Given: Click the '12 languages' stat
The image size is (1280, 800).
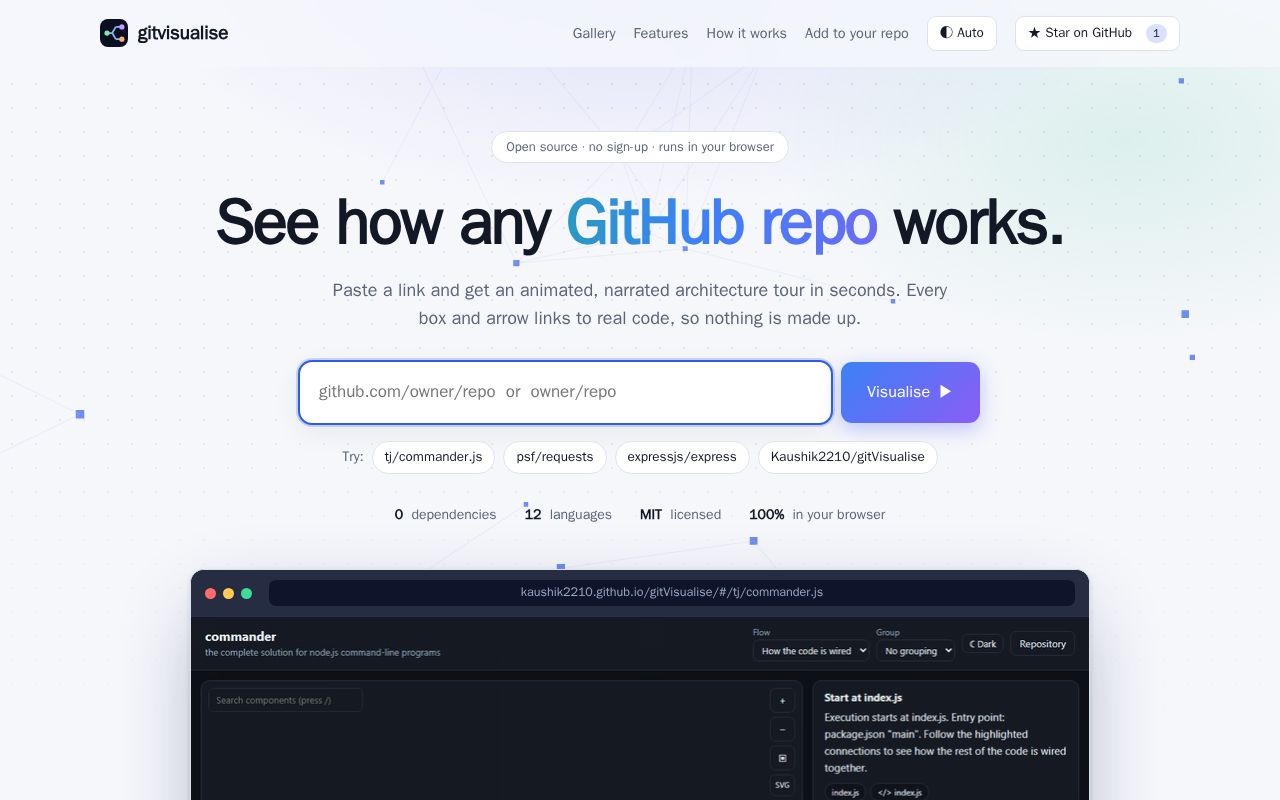Looking at the screenshot, I should [568, 514].
